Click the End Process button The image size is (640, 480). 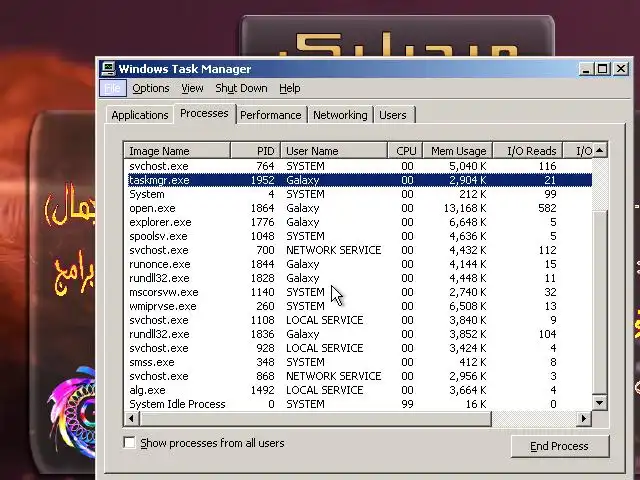559,446
